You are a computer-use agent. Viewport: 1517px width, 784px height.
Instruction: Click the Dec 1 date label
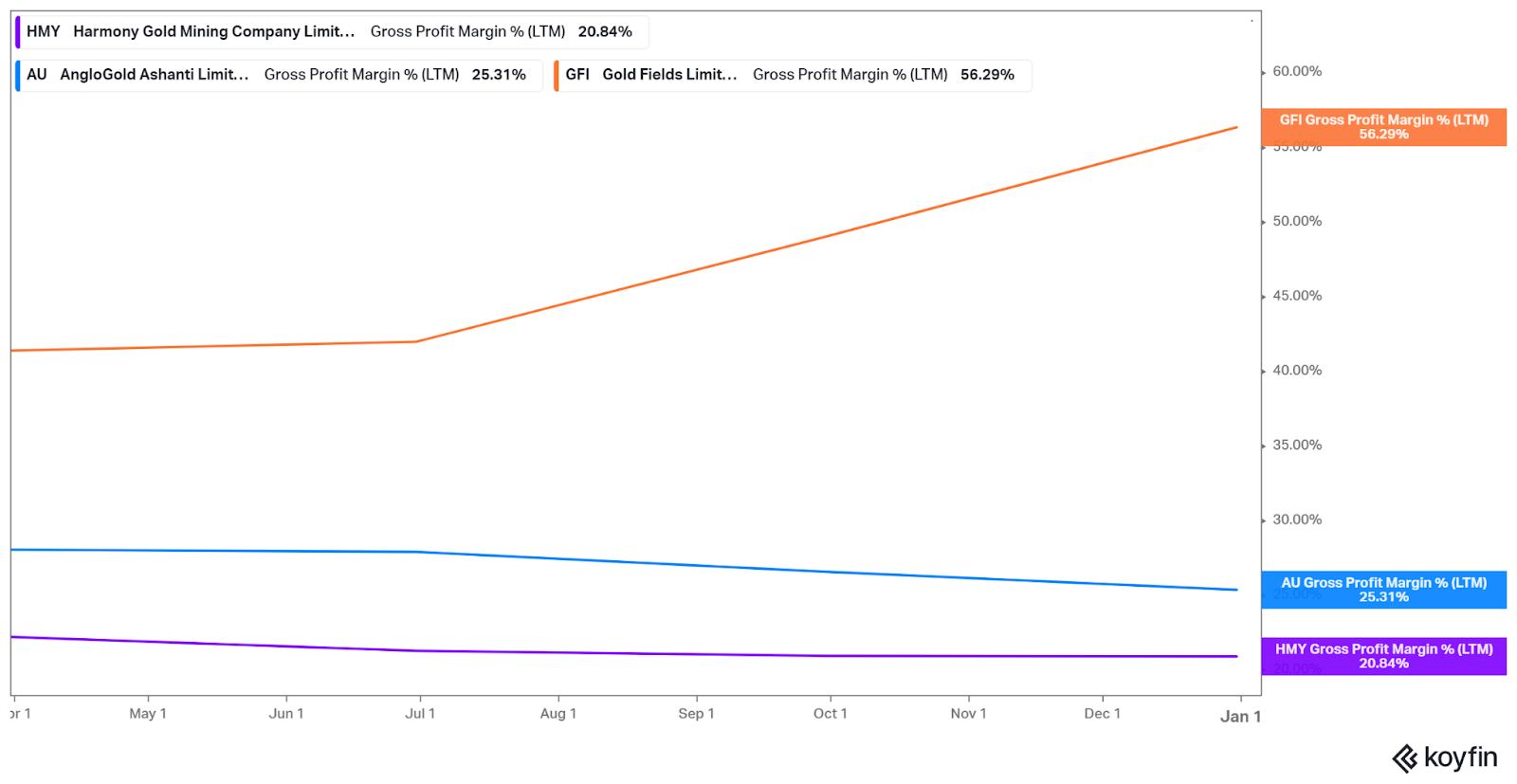[1102, 714]
